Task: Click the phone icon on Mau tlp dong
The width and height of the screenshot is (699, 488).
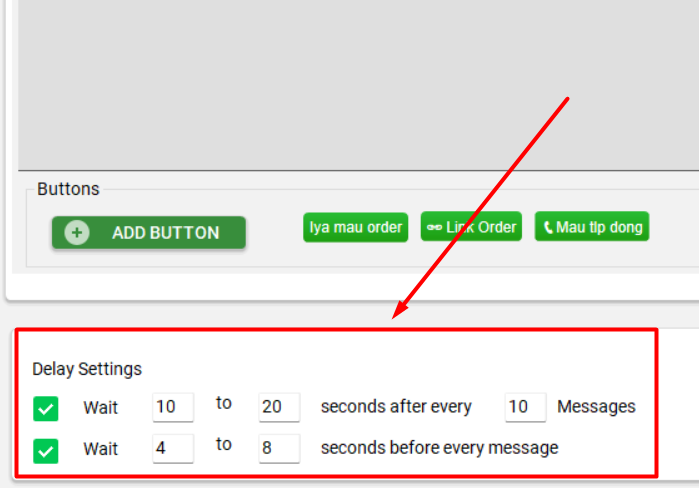Action: pyautogui.click(x=548, y=227)
